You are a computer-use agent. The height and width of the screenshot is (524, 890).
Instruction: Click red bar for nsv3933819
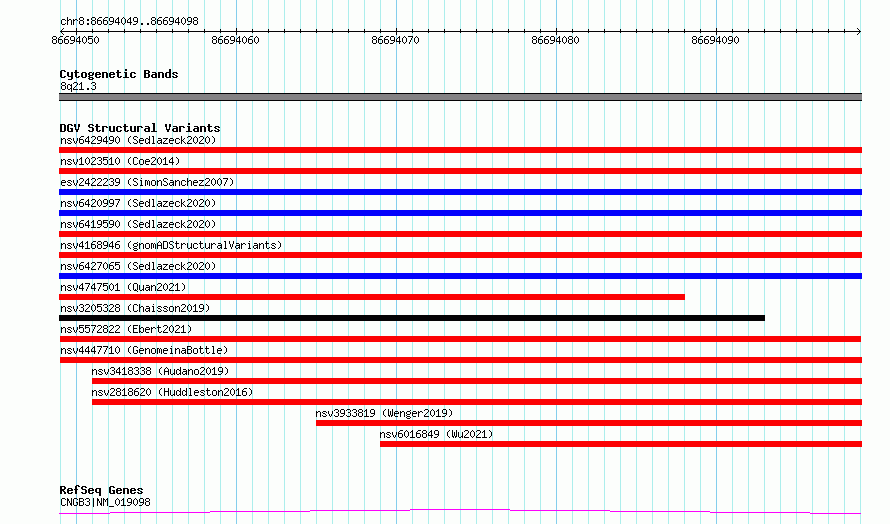[589, 423]
